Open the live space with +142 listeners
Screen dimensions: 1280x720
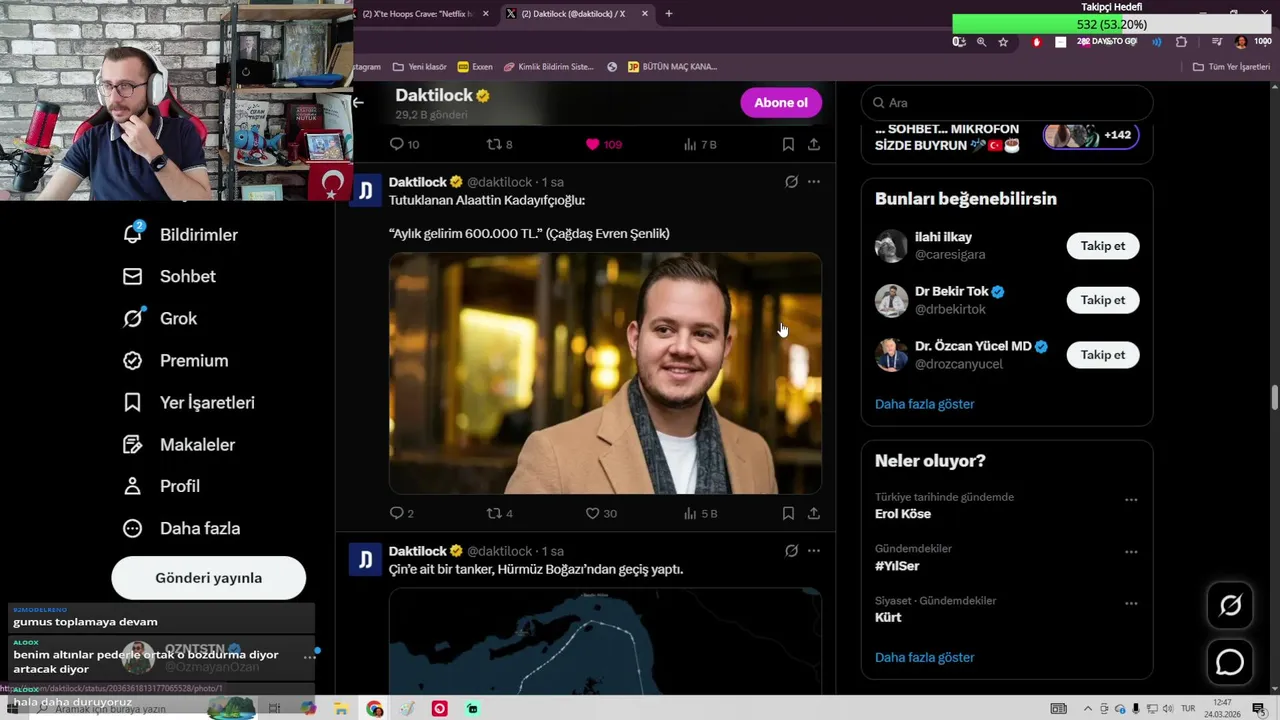pyautogui.click(x=1090, y=135)
